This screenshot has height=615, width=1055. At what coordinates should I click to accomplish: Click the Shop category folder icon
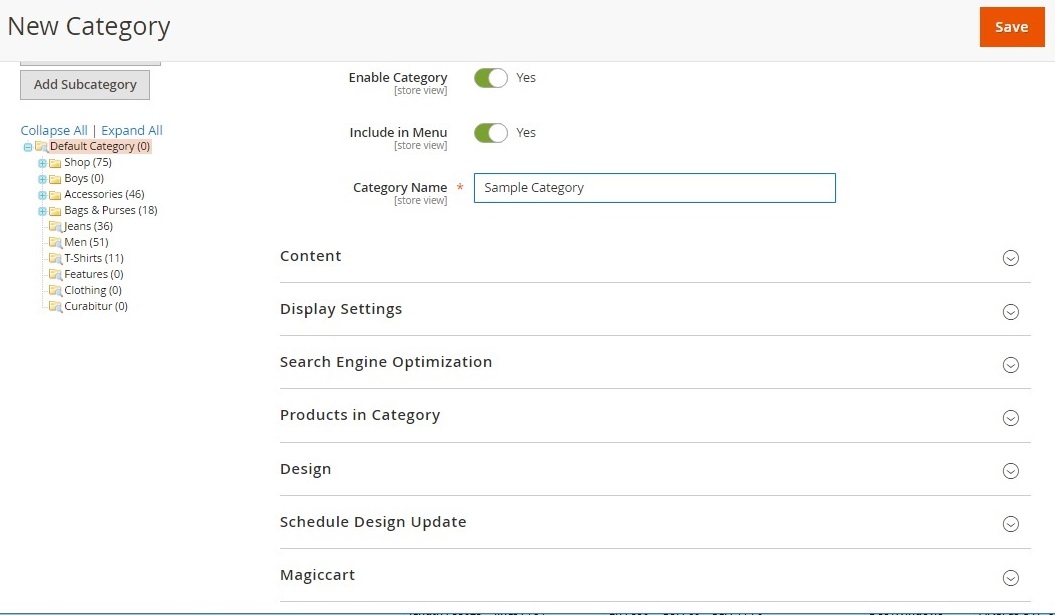click(x=55, y=163)
